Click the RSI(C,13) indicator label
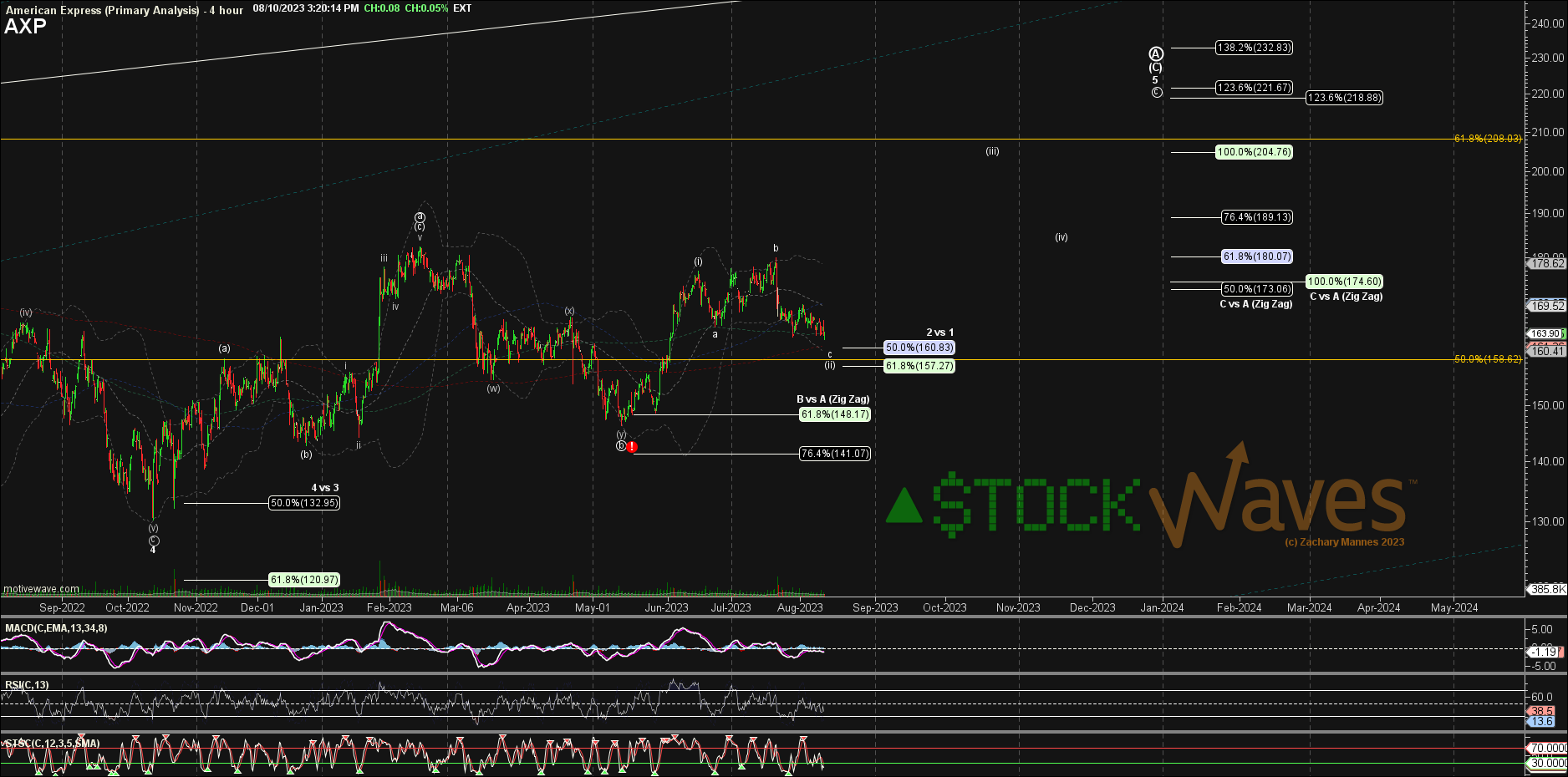1568x777 pixels. (27, 685)
